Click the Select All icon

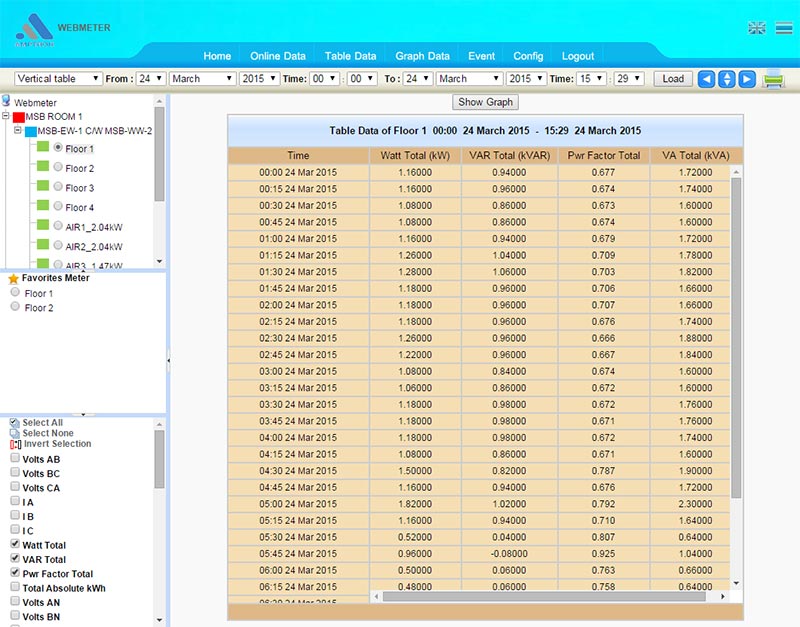coord(14,422)
